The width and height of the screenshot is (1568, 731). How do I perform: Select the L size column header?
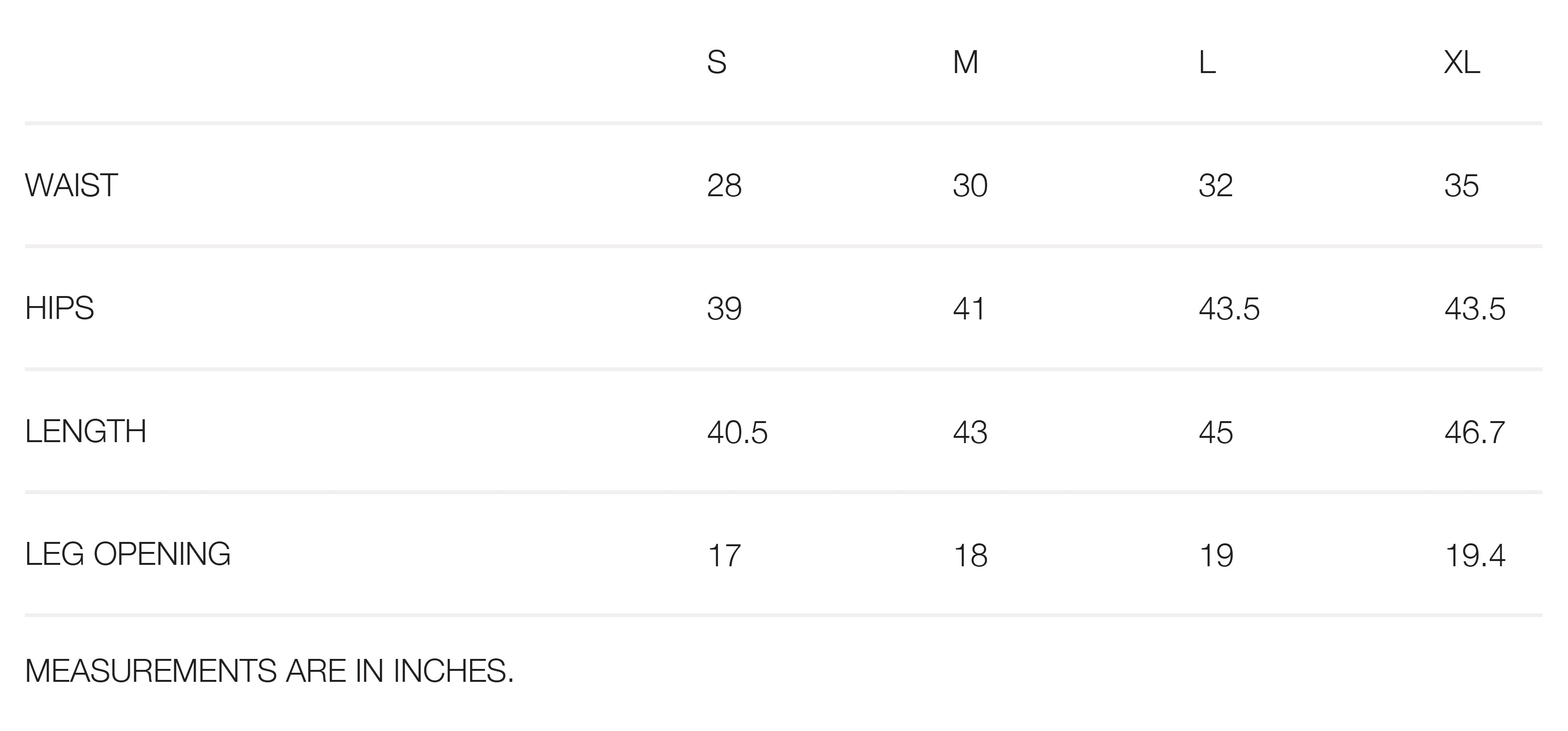(1207, 62)
